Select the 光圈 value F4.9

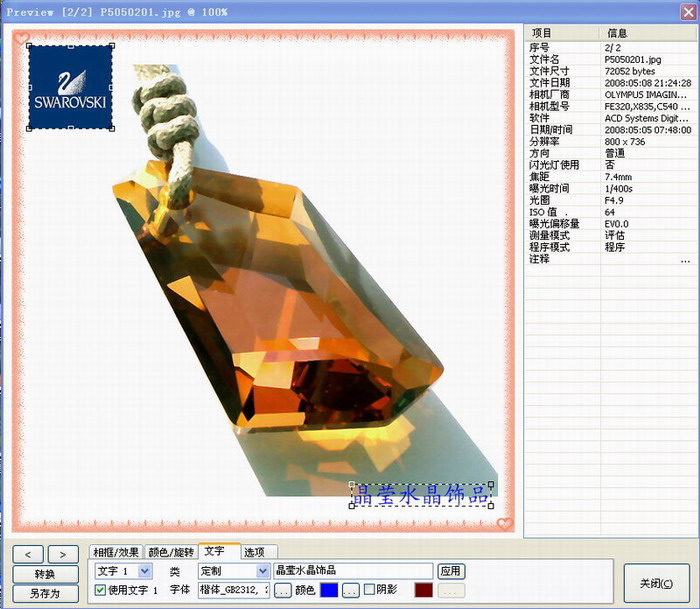614,200
